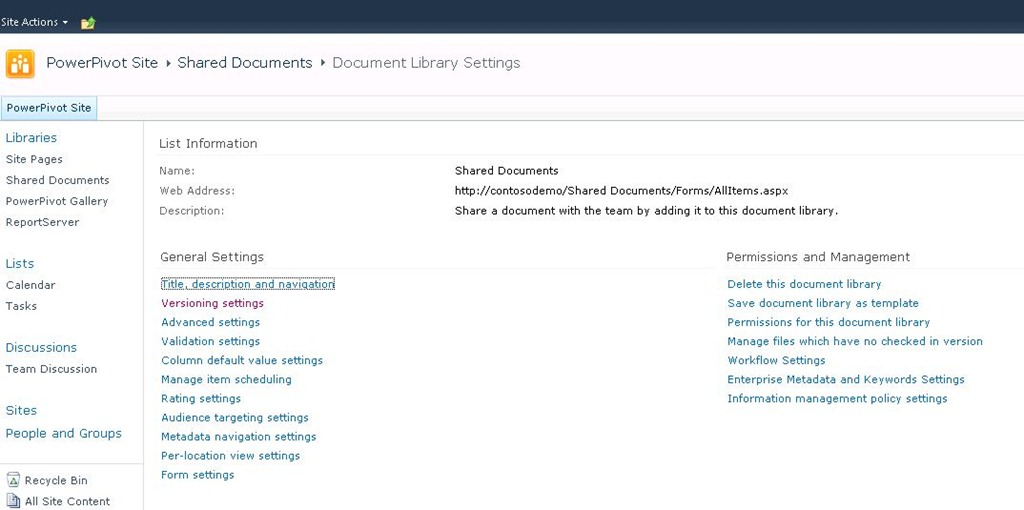Click the orange PowerPivot site logo
1024x510 pixels.
(x=20, y=64)
